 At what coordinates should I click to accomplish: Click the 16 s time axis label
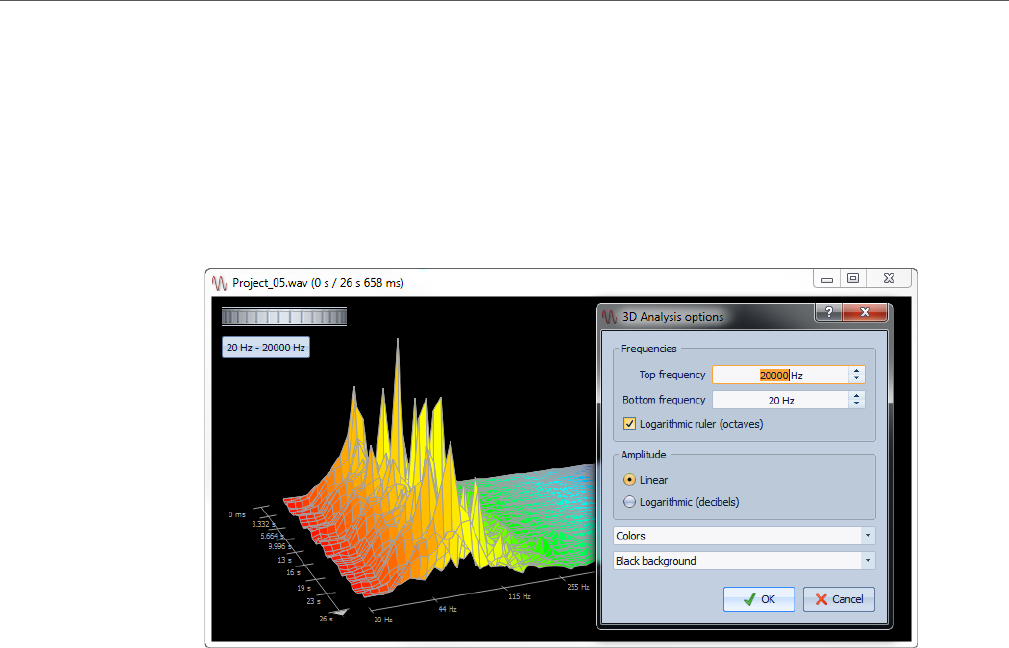pyautogui.click(x=293, y=572)
